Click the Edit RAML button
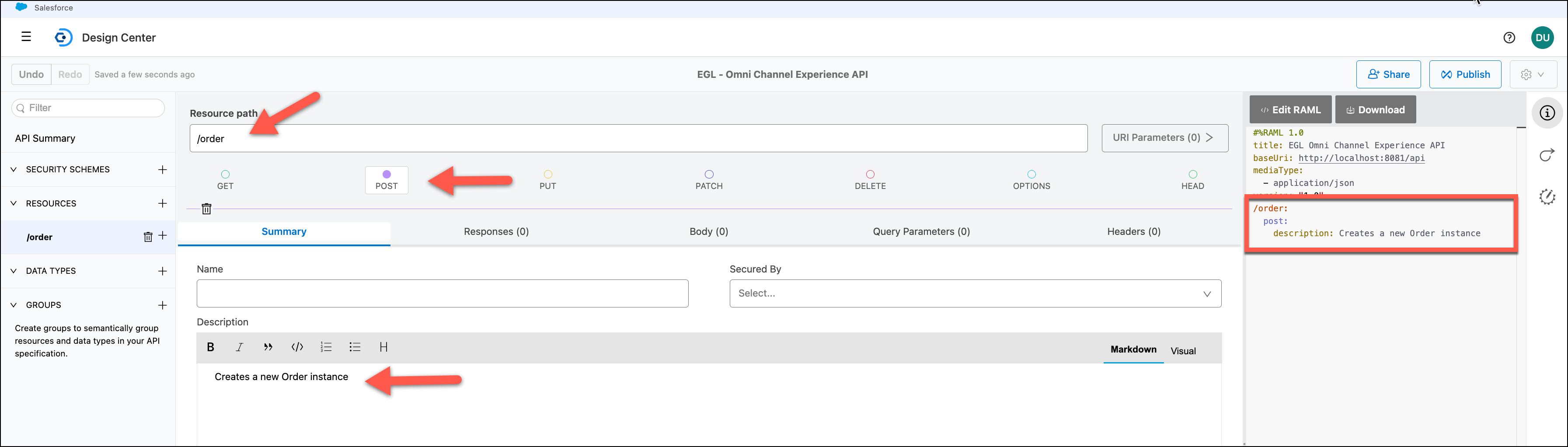The width and height of the screenshot is (1568, 447). pos(1290,110)
